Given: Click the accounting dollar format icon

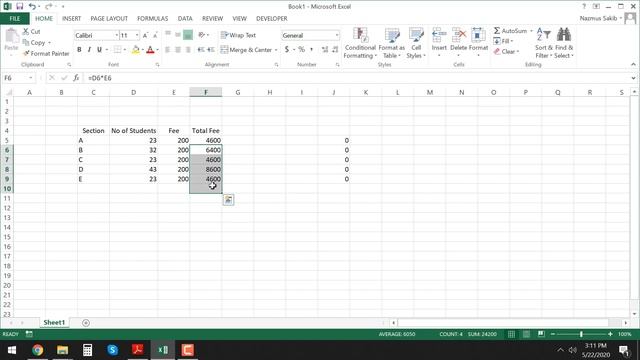Looking at the screenshot, I should [x=287, y=49].
